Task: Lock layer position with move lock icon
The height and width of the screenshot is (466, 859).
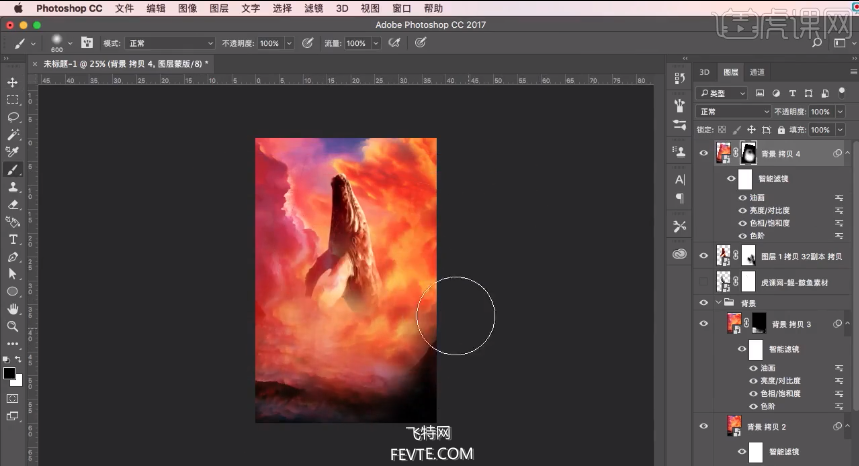Action: pyautogui.click(x=751, y=130)
